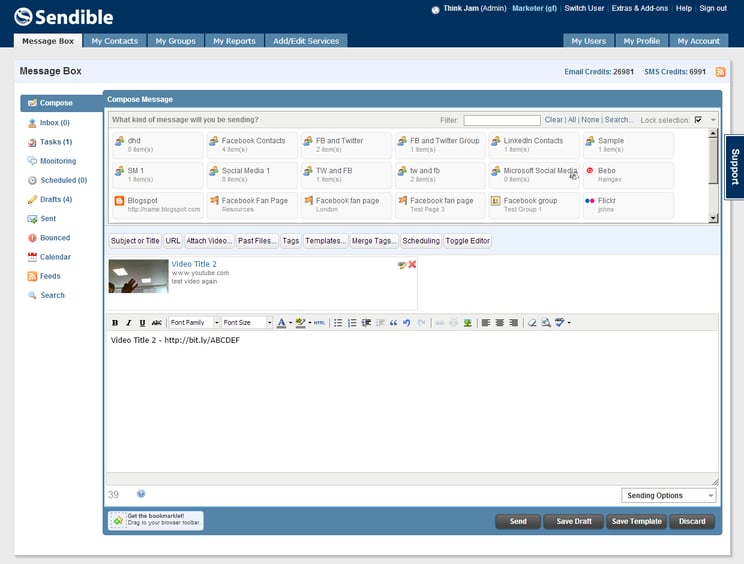Viewport: 744px width, 564px height.
Task: Open the My Profile tab
Action: coord(642,41)
